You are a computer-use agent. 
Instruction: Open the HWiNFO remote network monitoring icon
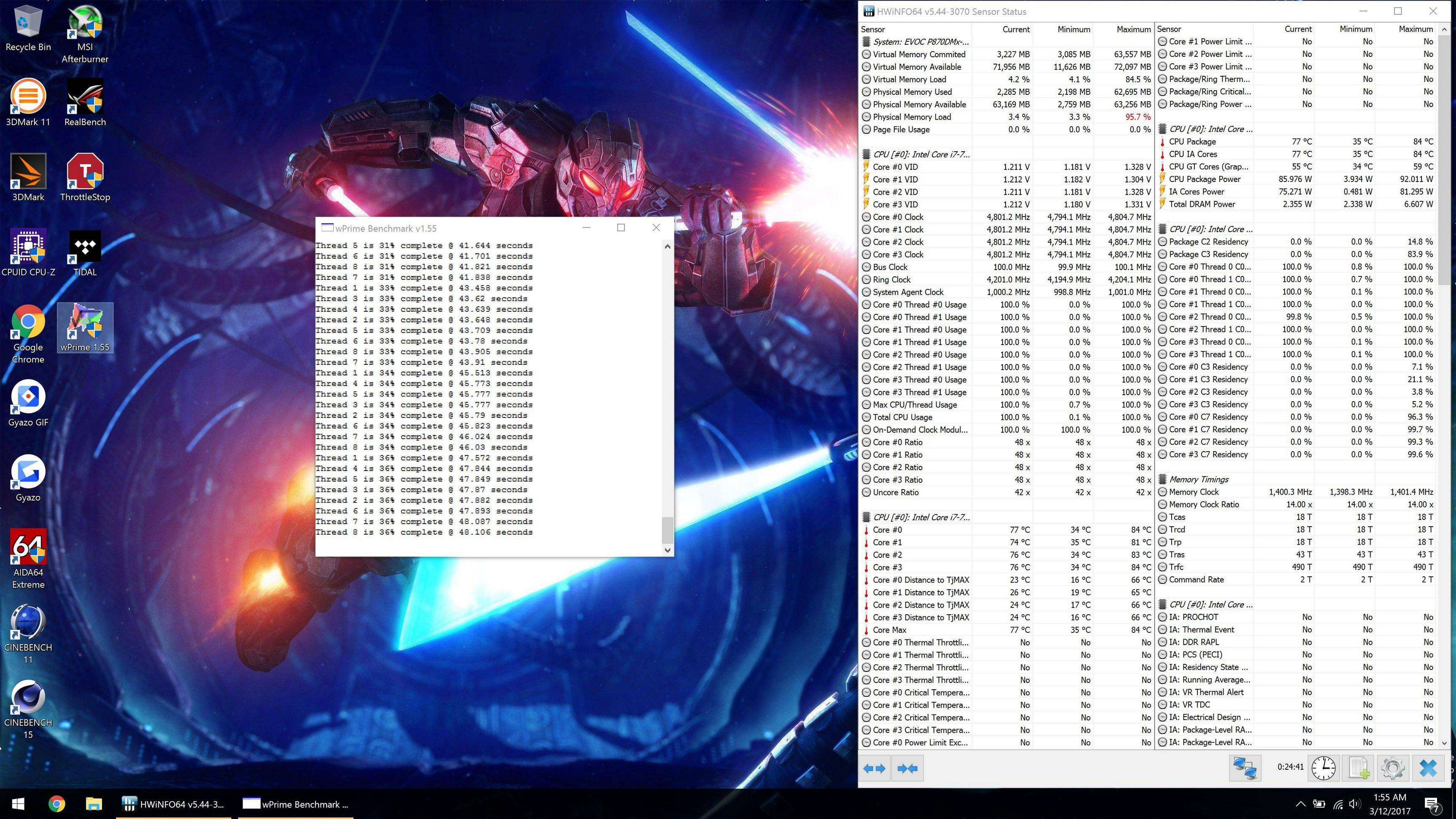tap(1245, 768)
